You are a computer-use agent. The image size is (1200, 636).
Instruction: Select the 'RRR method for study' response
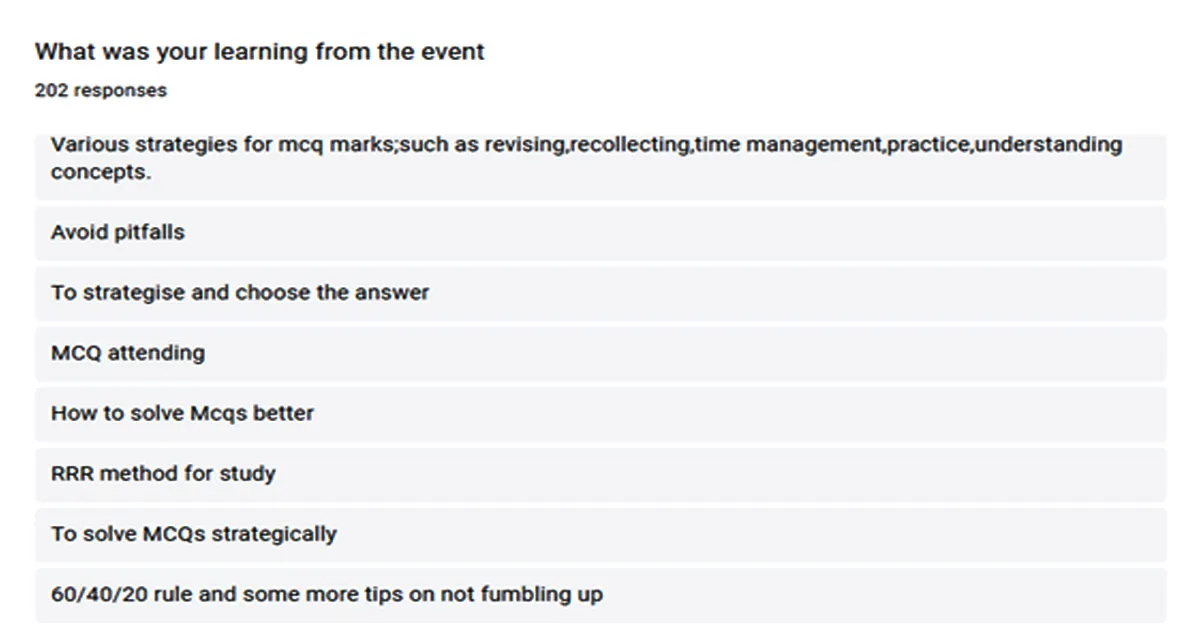click(x=600, y=474)
